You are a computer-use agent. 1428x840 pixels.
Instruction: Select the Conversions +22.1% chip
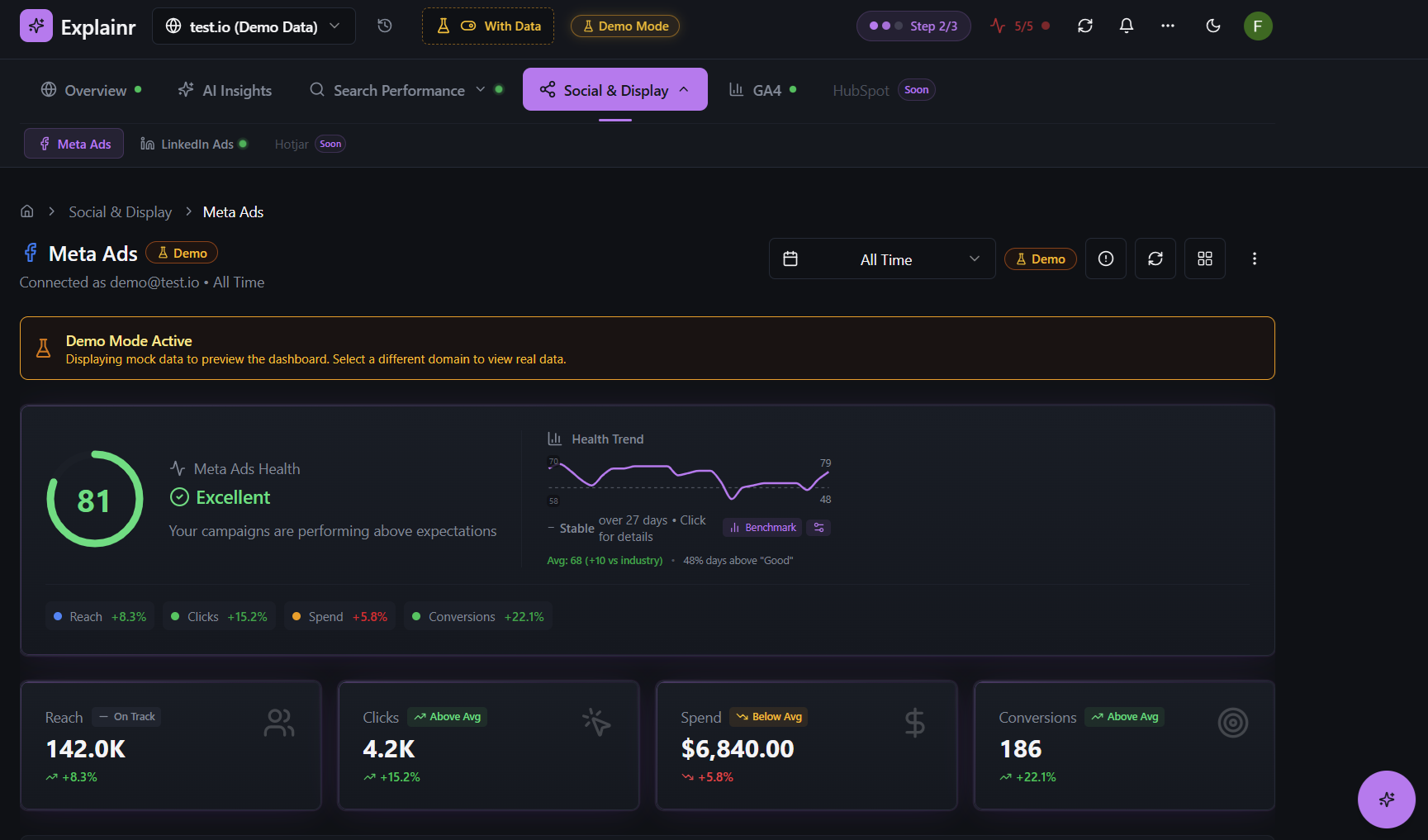point(478,617)
